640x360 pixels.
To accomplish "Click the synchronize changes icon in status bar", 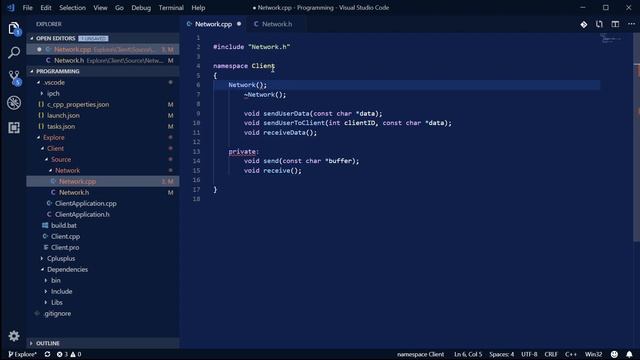I will click(x=47, y=354).
